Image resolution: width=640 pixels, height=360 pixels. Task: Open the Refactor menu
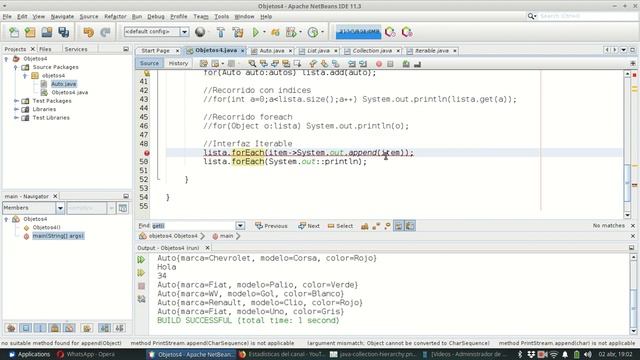(x=115, y=17)
